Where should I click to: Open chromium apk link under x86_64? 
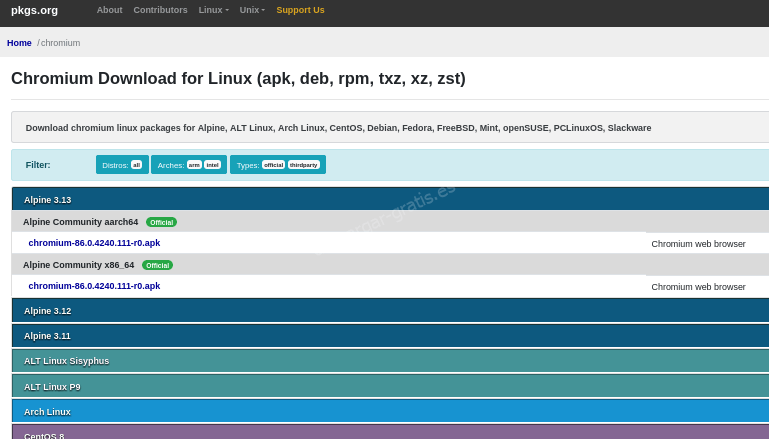coord(94,286)
